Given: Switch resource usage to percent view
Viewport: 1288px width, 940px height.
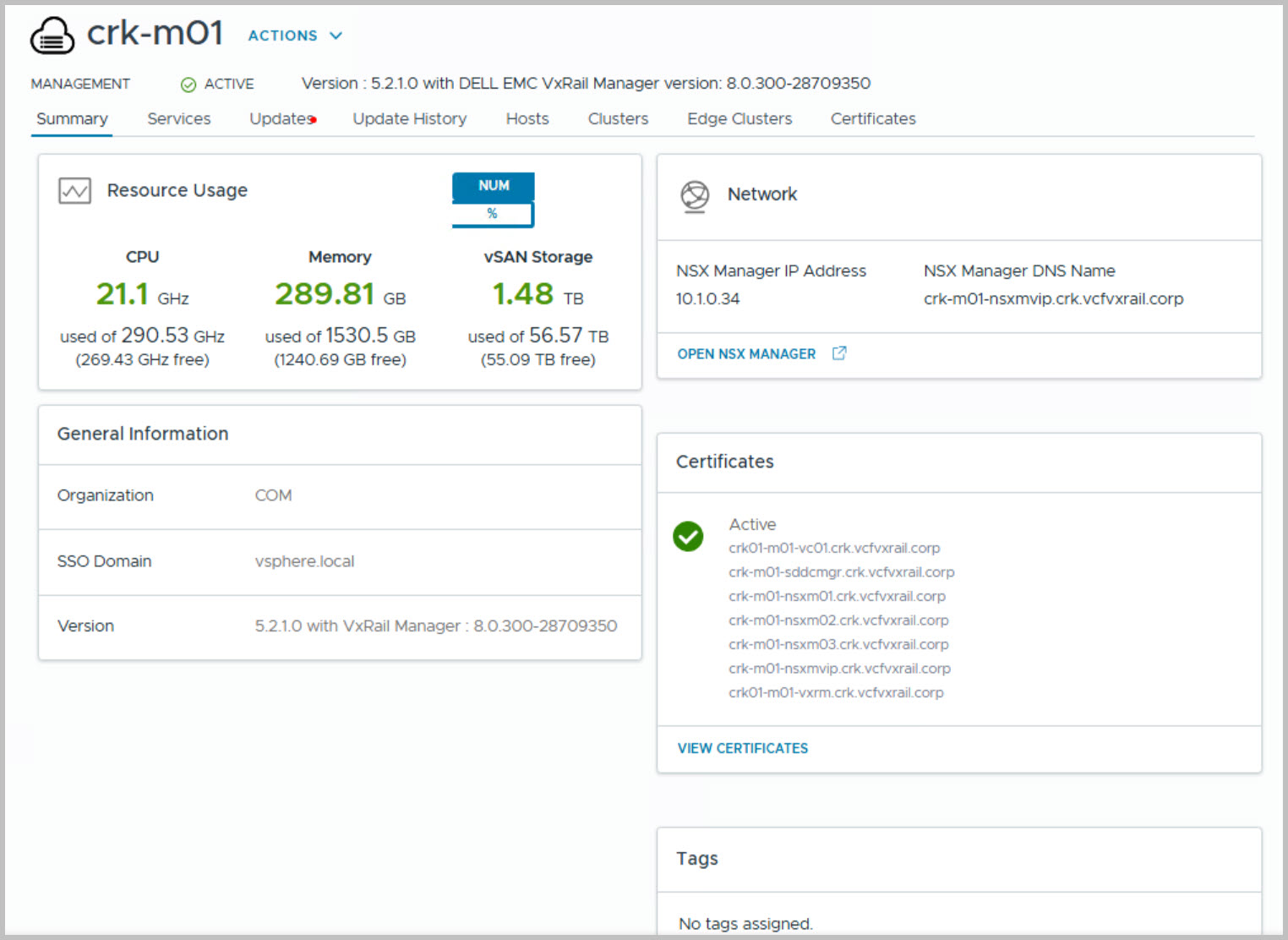Looking at the screenshot, I should 492,214.
